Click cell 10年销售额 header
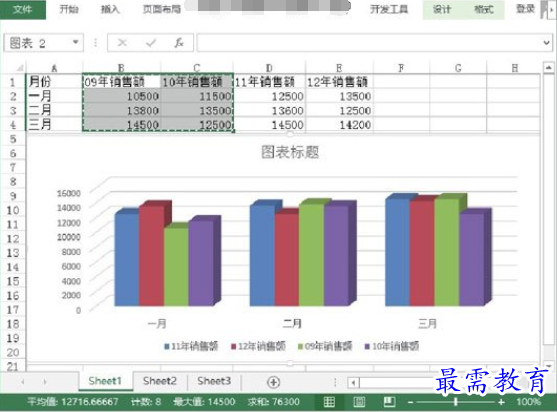Viewport: 557px width, 412px height. (x=197, y=82)
